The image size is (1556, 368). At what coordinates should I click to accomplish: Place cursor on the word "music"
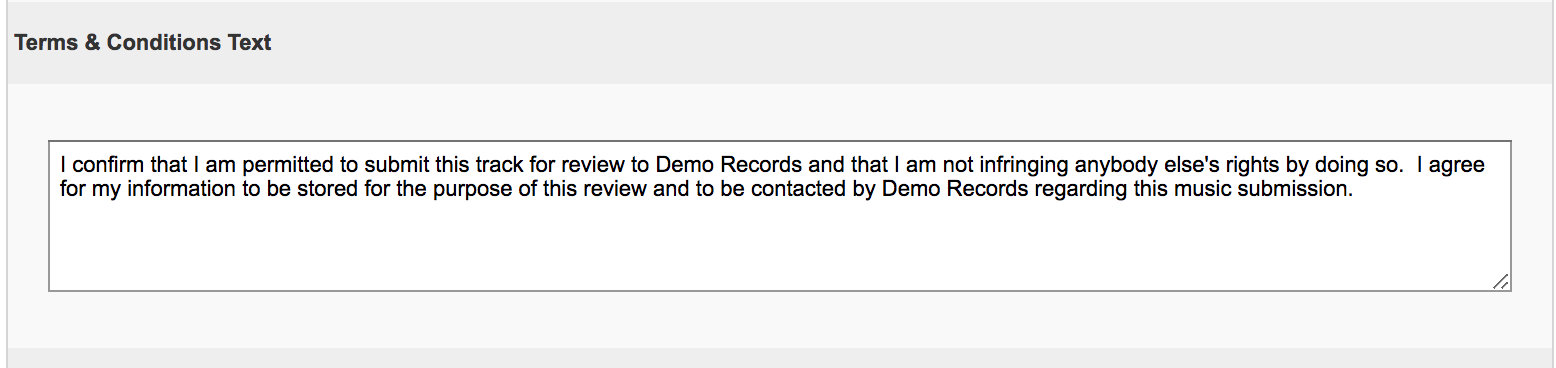pyautogui.click(x=1190, y=190)
